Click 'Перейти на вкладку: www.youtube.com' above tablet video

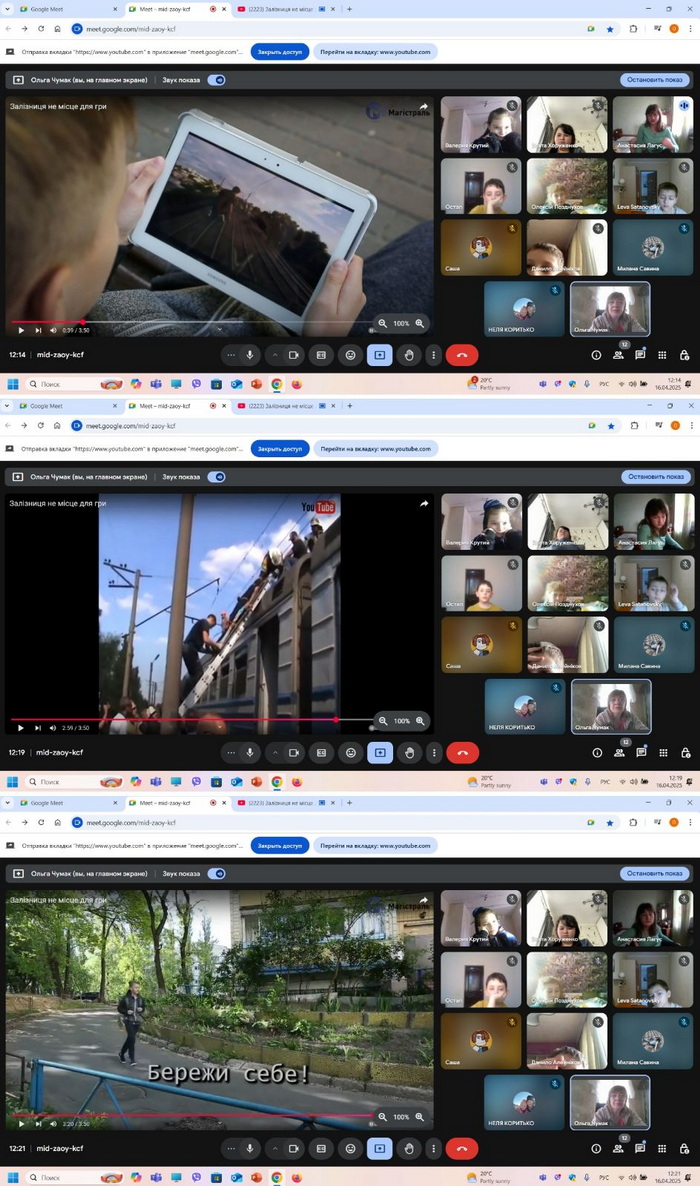tap(375, 52)
